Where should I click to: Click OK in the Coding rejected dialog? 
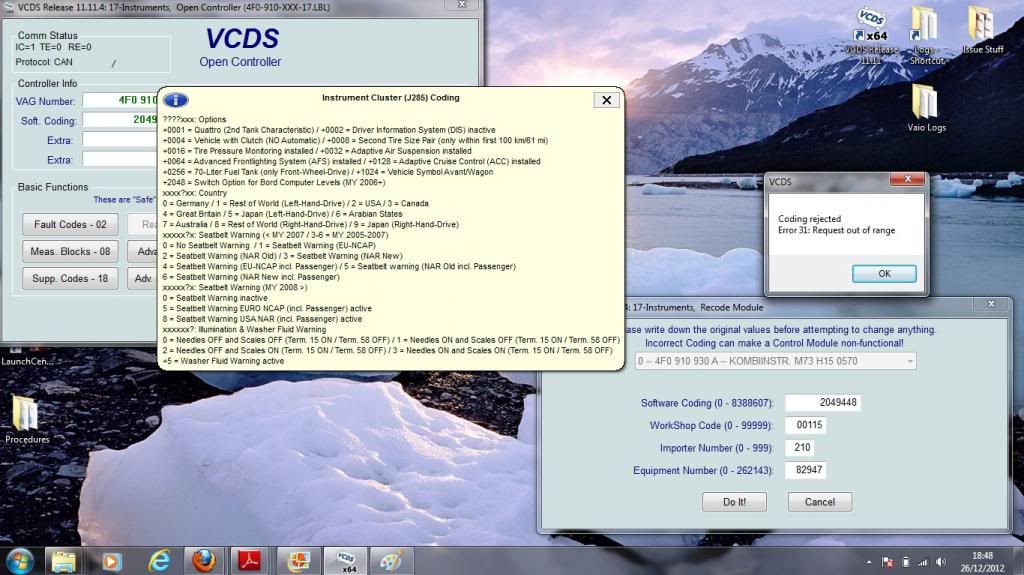(884, 273)
